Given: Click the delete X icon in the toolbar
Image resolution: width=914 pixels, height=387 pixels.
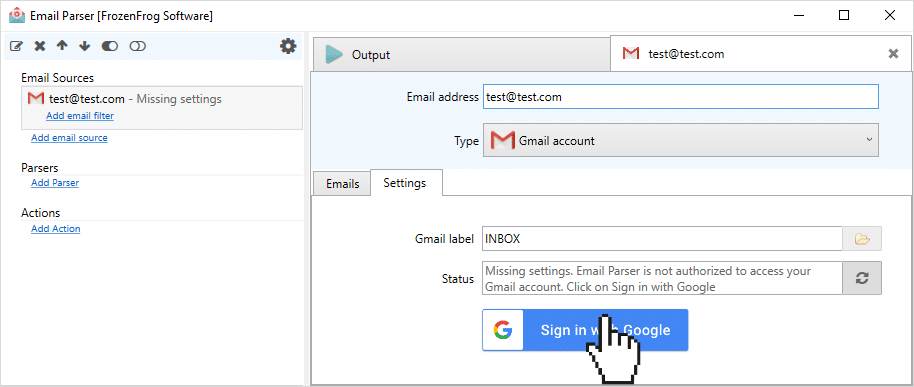Looking at the screenshot, I should [40, 46].
